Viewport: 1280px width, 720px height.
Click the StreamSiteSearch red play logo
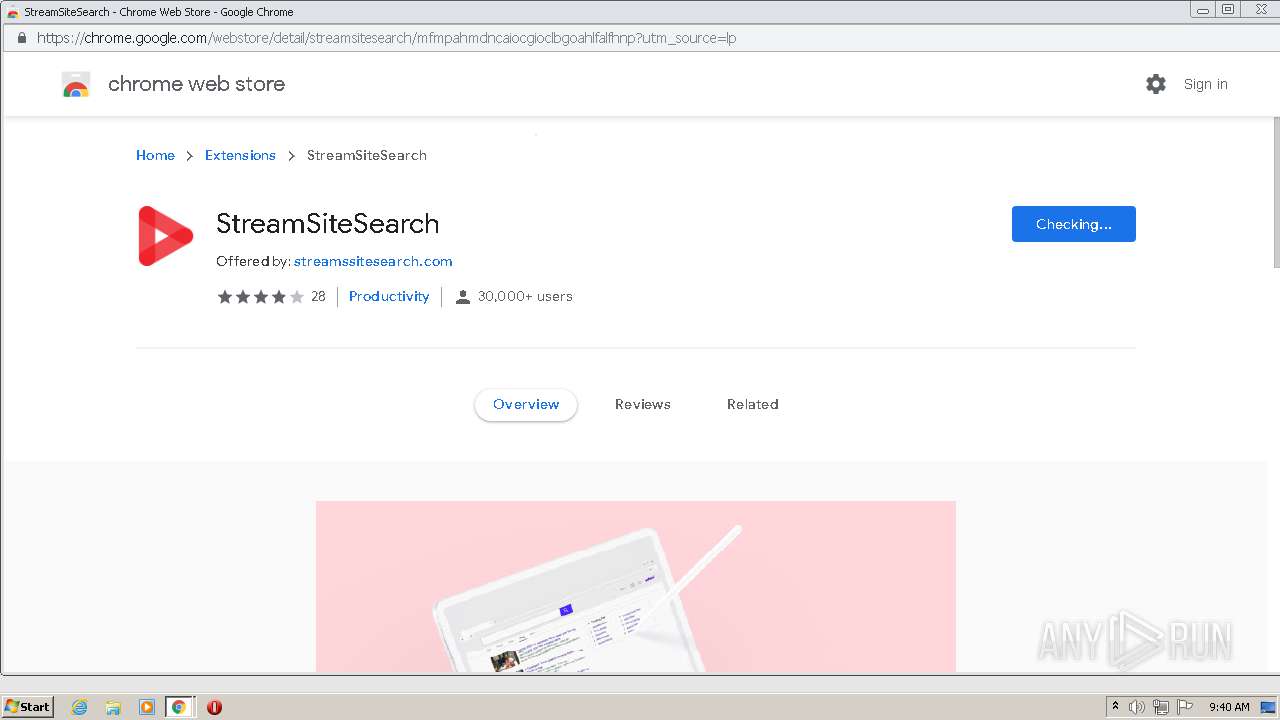point(165,236)
